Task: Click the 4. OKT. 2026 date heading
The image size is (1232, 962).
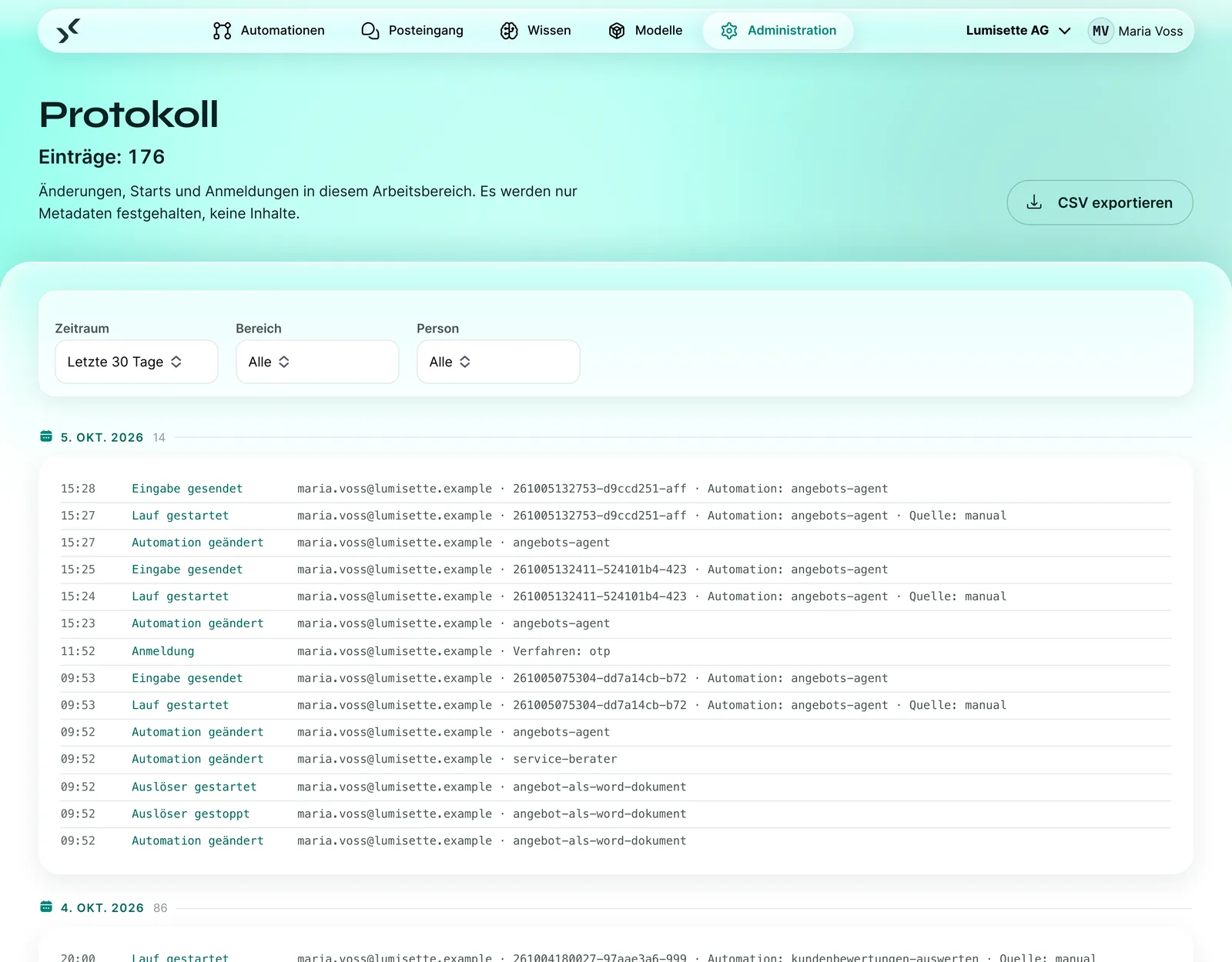Action: pos(102,907)
